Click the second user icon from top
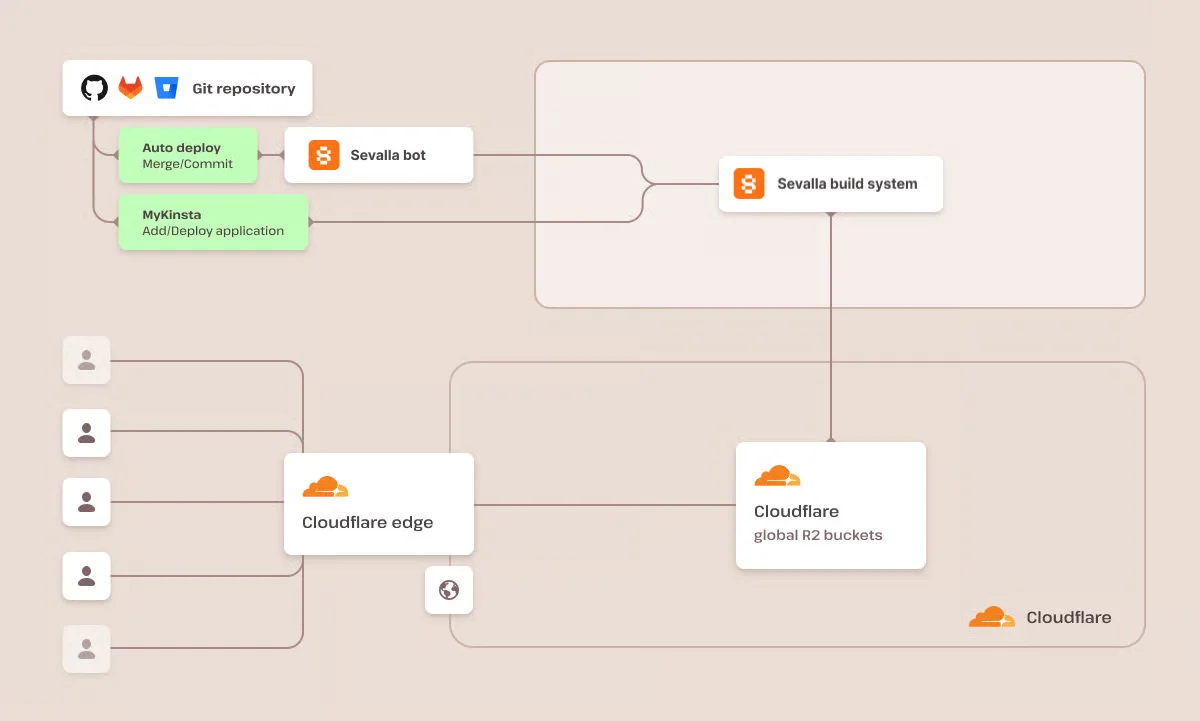Image resolution: width=1200 pixels, height=721 pixels. point(87,433)
